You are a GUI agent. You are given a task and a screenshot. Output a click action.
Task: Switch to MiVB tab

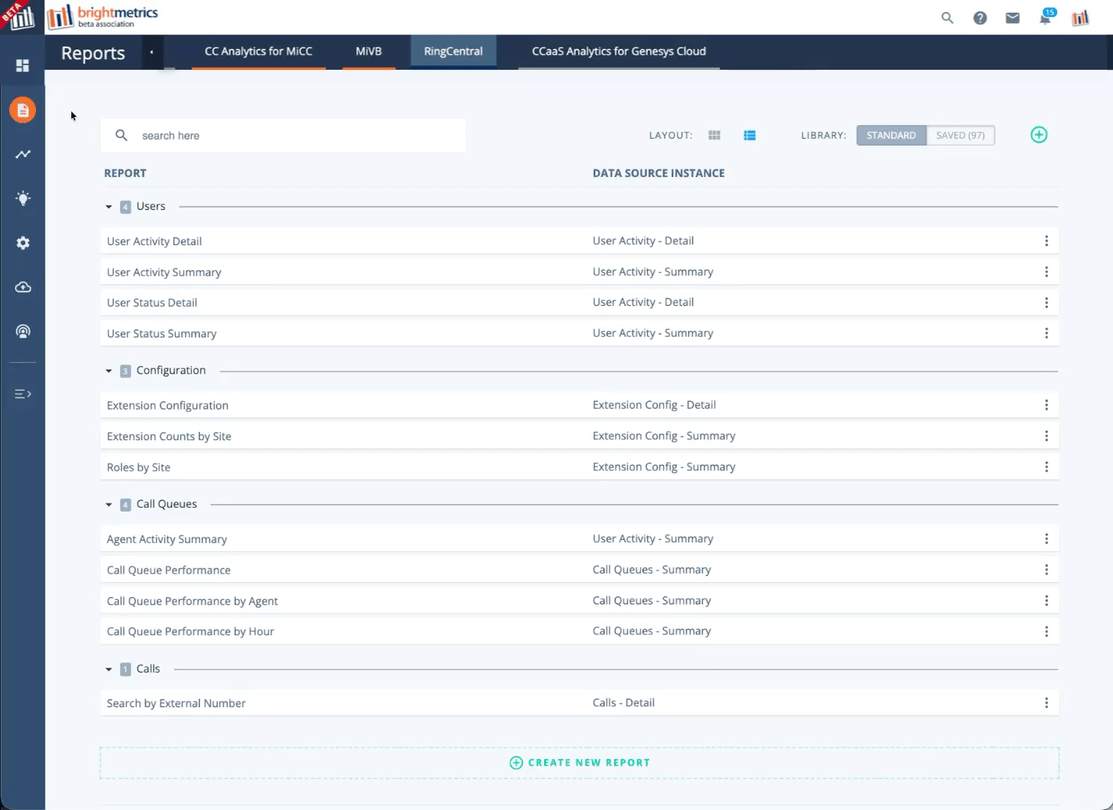[368, 52]
